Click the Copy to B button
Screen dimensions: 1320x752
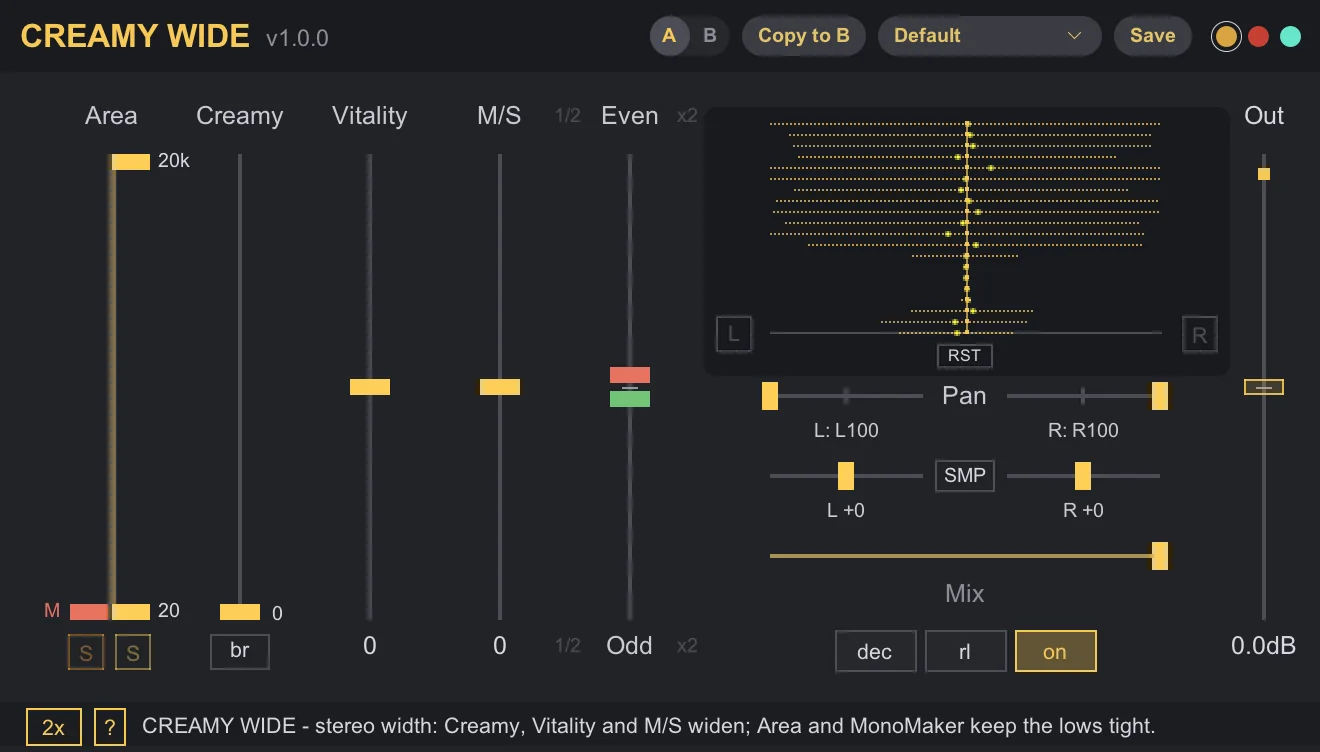(804, 36)
